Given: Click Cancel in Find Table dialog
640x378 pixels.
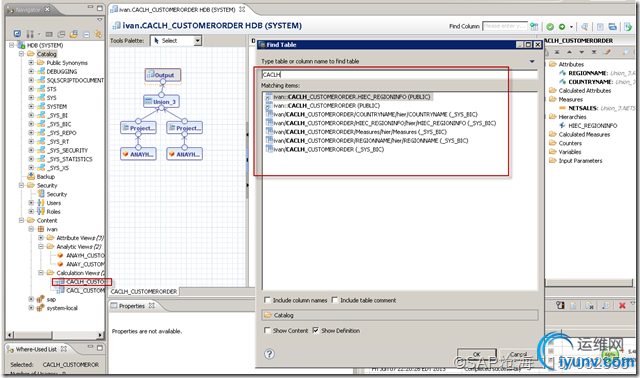Looking at the screenshot, I should point(518,354).
